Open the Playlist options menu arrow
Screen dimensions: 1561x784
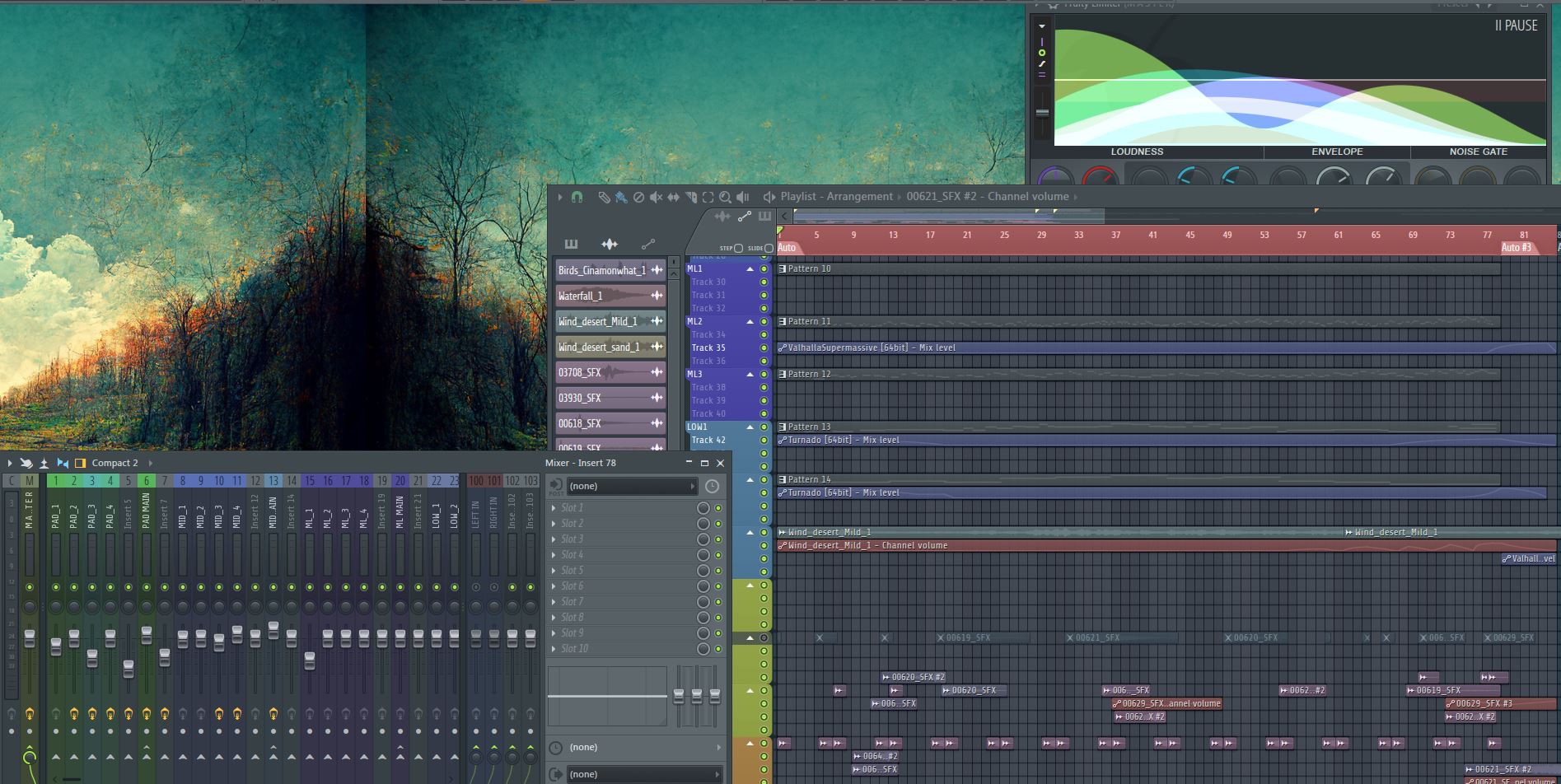(559, 197)
